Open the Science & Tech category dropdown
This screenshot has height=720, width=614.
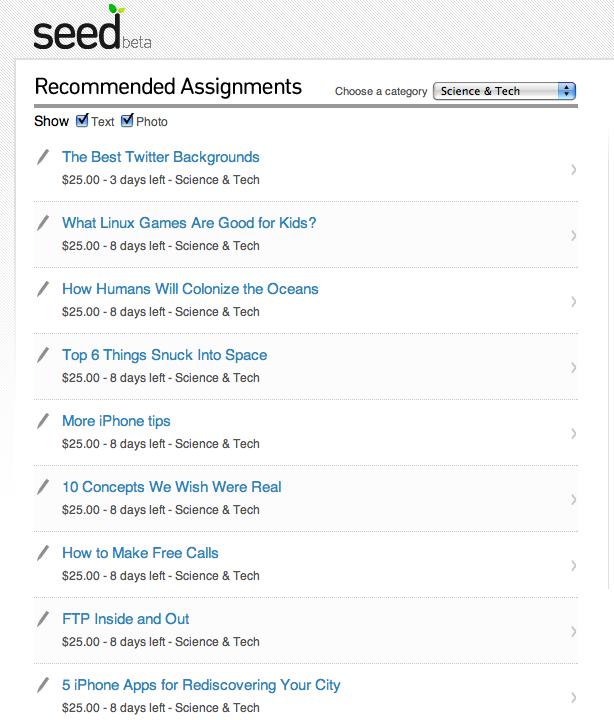pyautogui.click(x=504, y=91)
